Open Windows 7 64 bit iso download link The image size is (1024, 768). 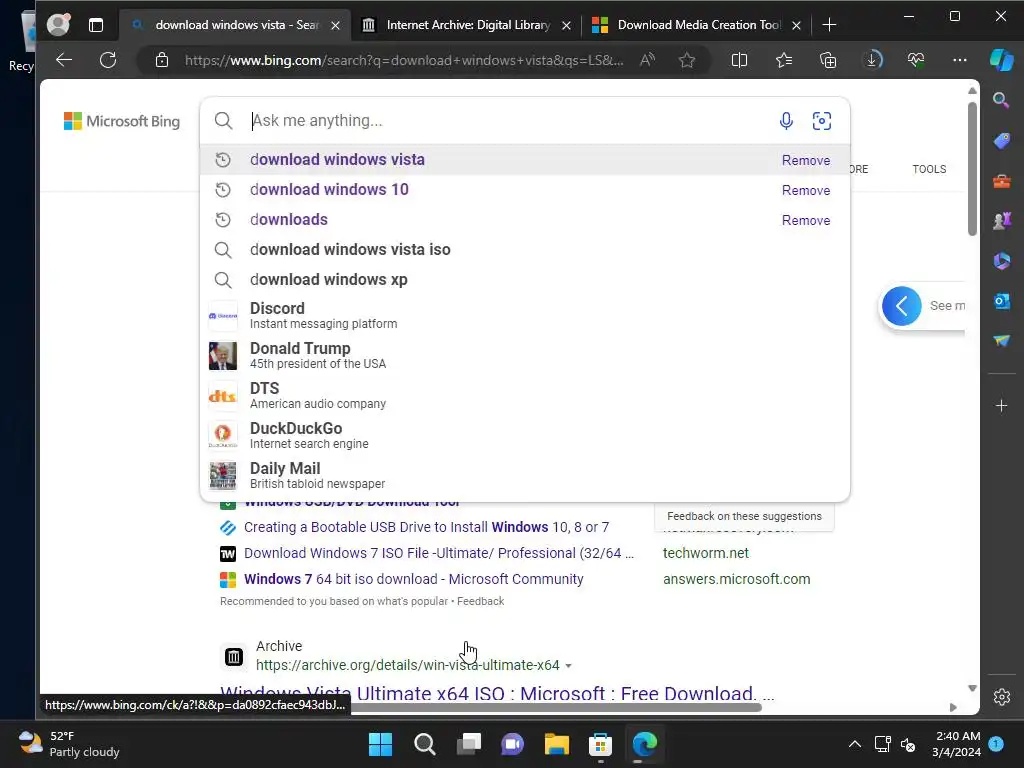point(413,579)
